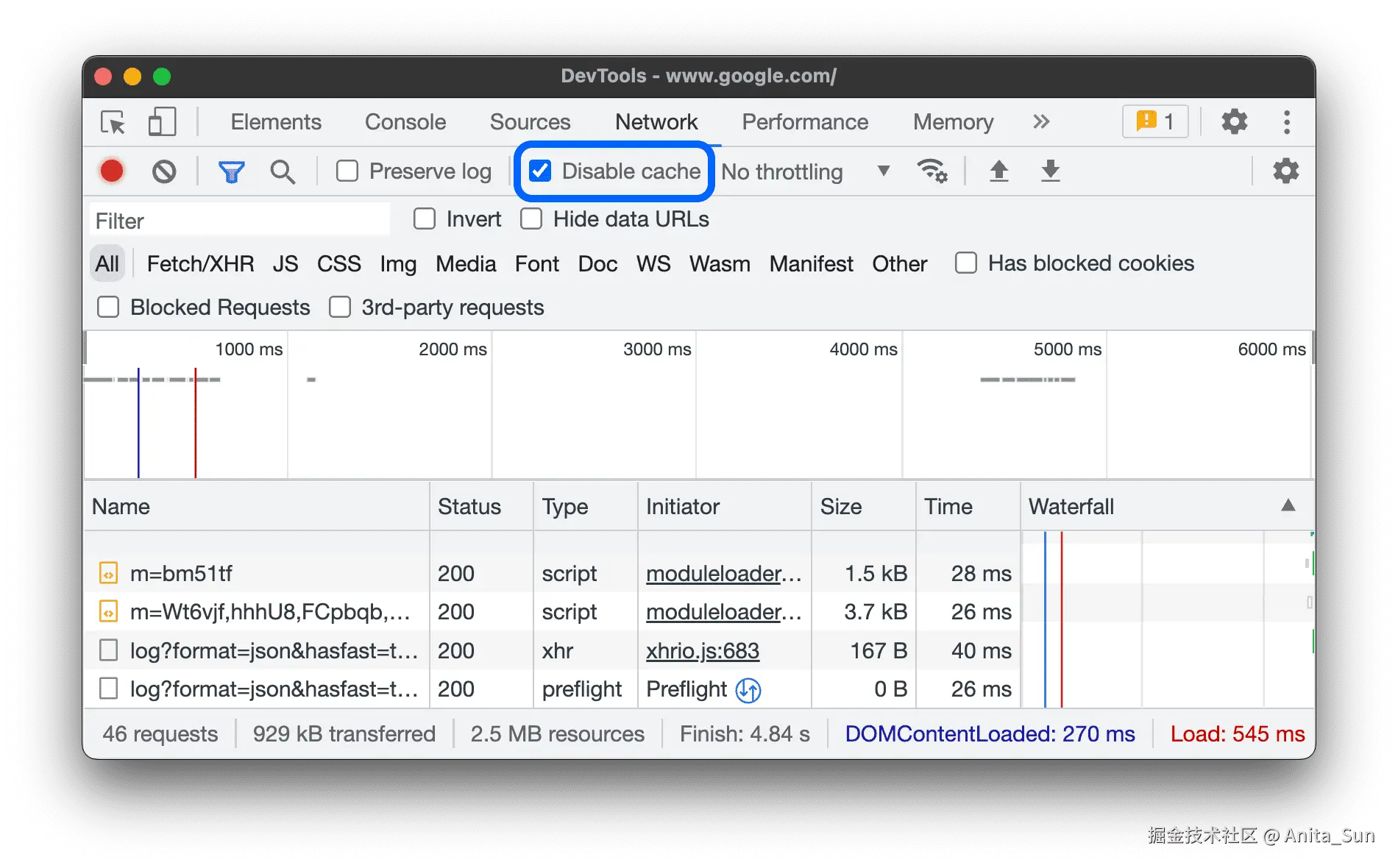The image size is (1398, 868).
Task: Open xhrio.js:683 initiator link
Action: click(703, 651)
